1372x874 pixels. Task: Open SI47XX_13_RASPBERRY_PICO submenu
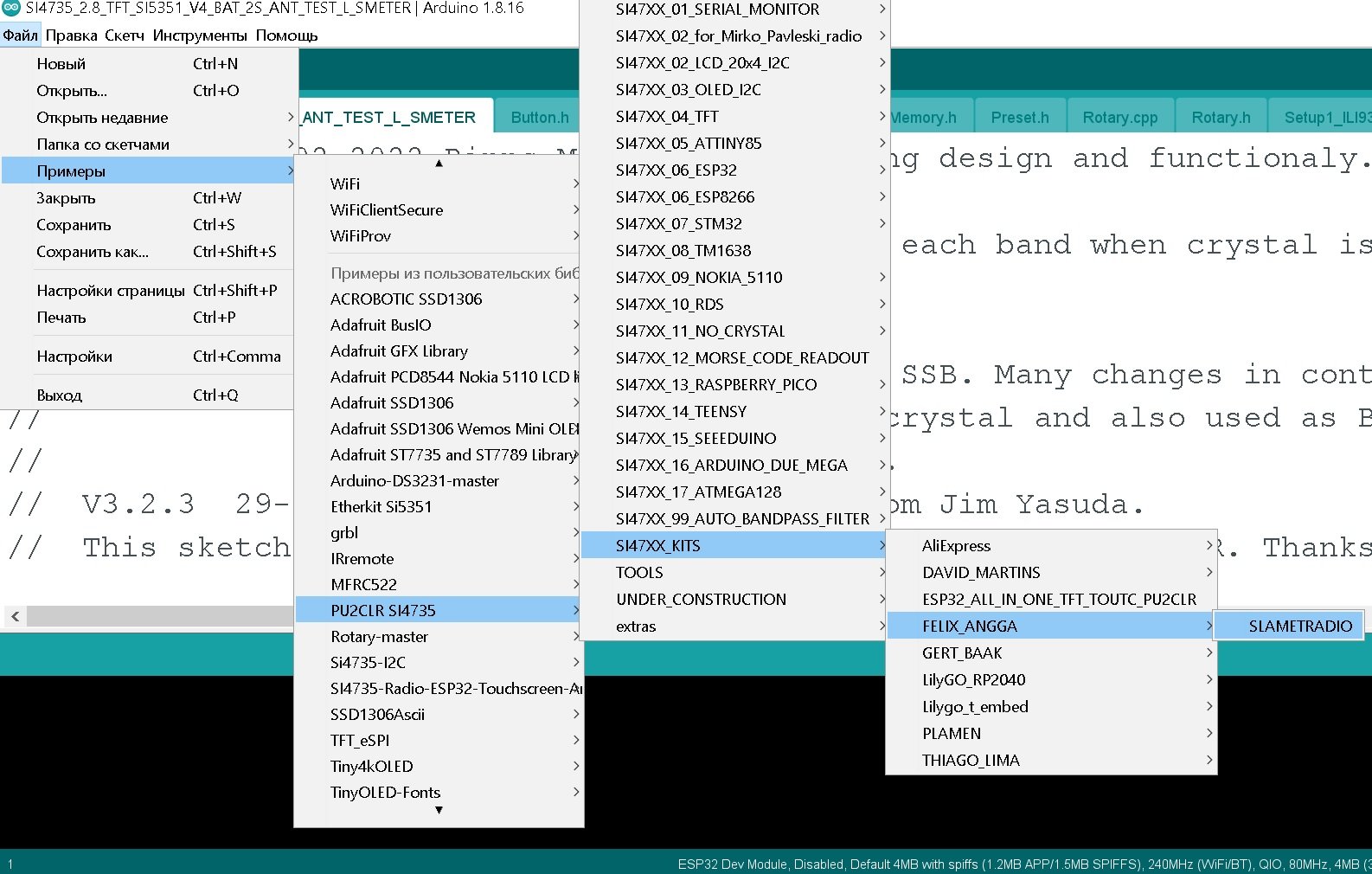(734, 384)
